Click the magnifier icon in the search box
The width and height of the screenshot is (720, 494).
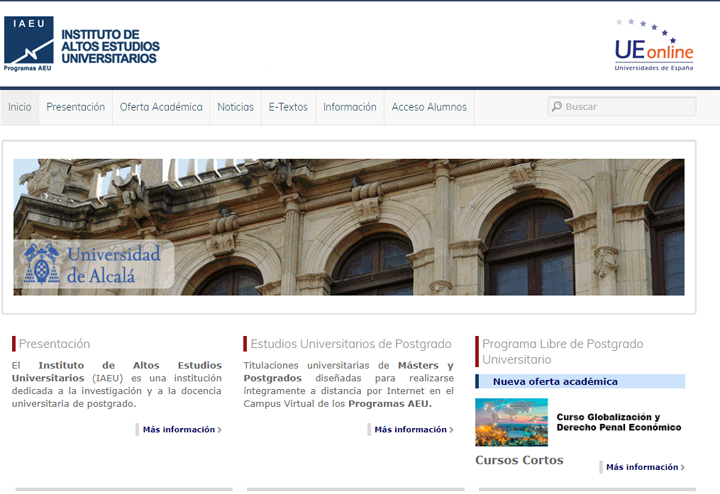(x=557, y=107)
